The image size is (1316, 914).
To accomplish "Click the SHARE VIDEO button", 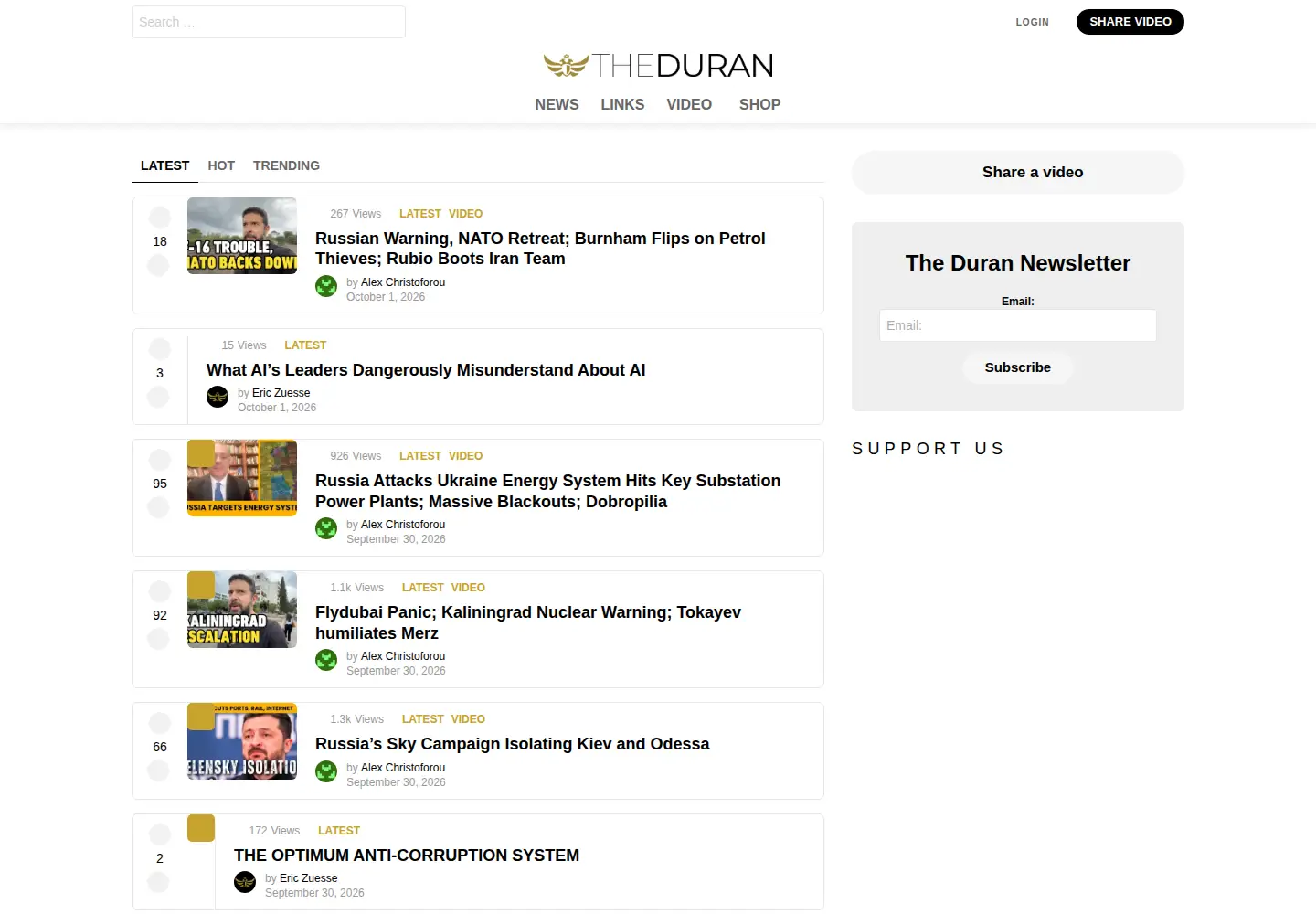I will (x=1130, y=22).
